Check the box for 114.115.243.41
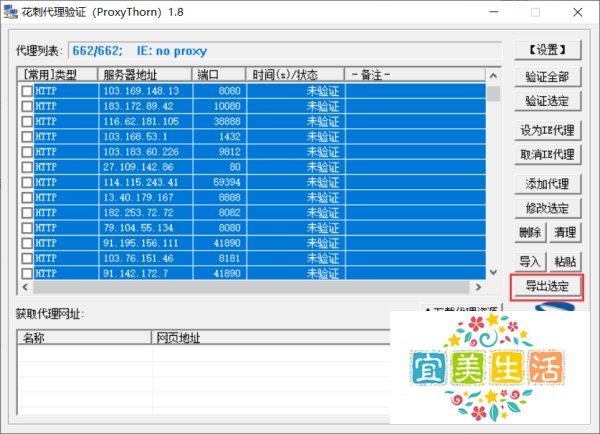 27,182
